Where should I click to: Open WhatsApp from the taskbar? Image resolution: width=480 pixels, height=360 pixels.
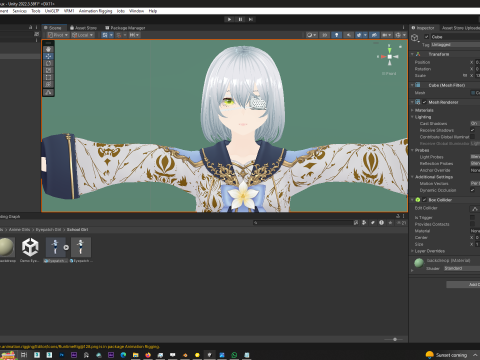[234, 355]
